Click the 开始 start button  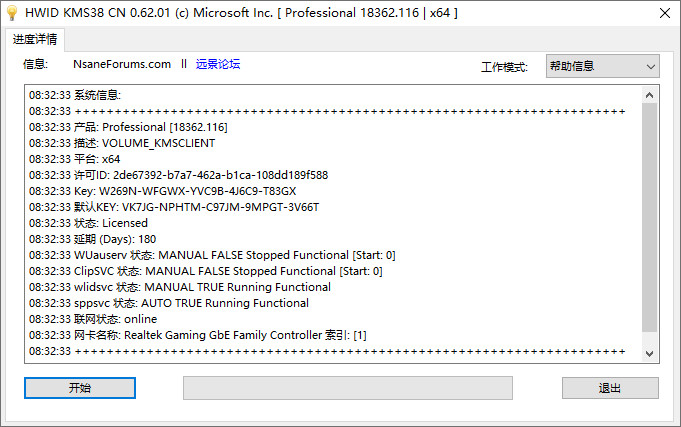tap(80, 388)
